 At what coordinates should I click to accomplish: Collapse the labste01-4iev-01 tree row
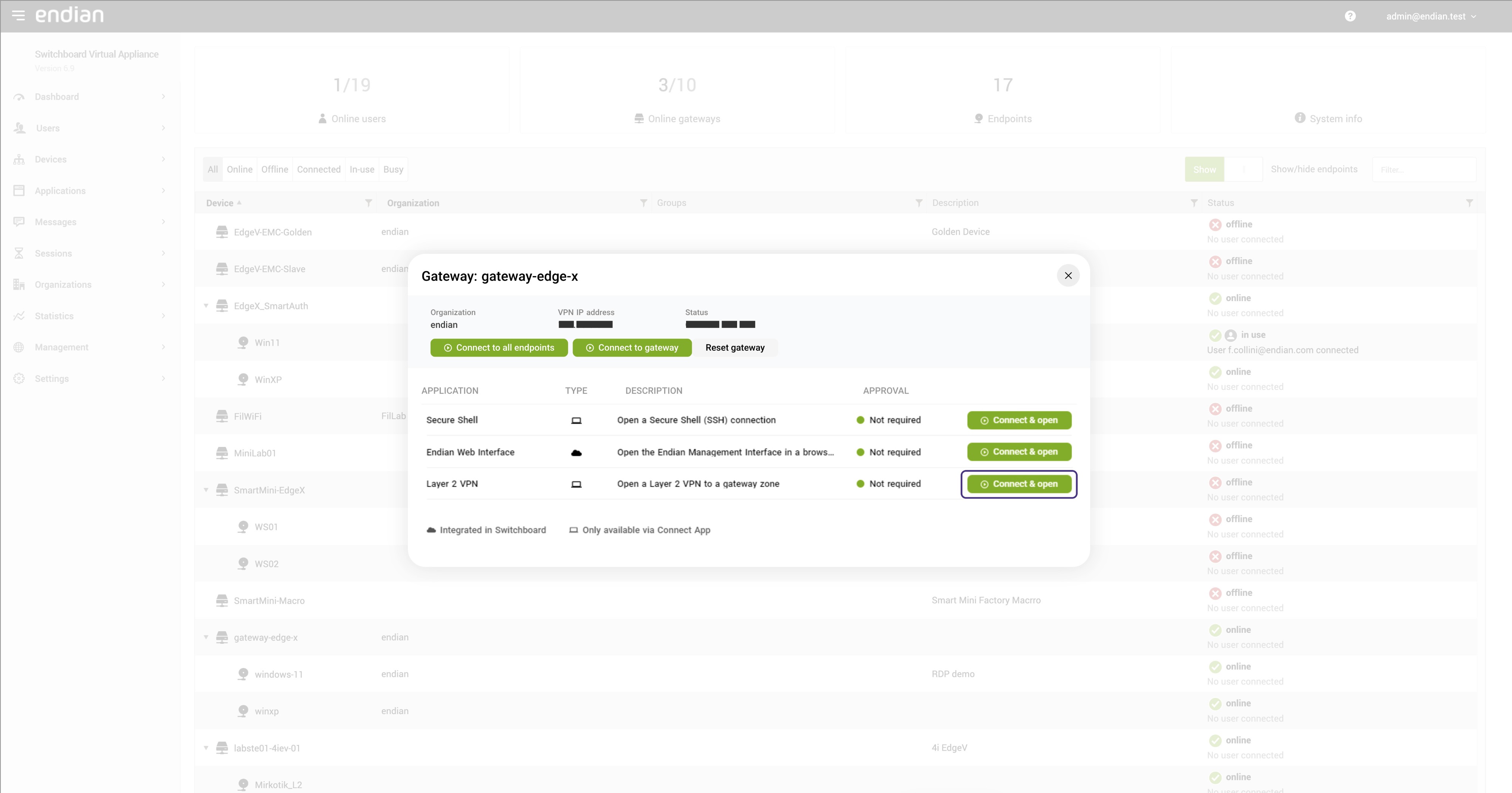pyautogui.click(x=206, y=748)
